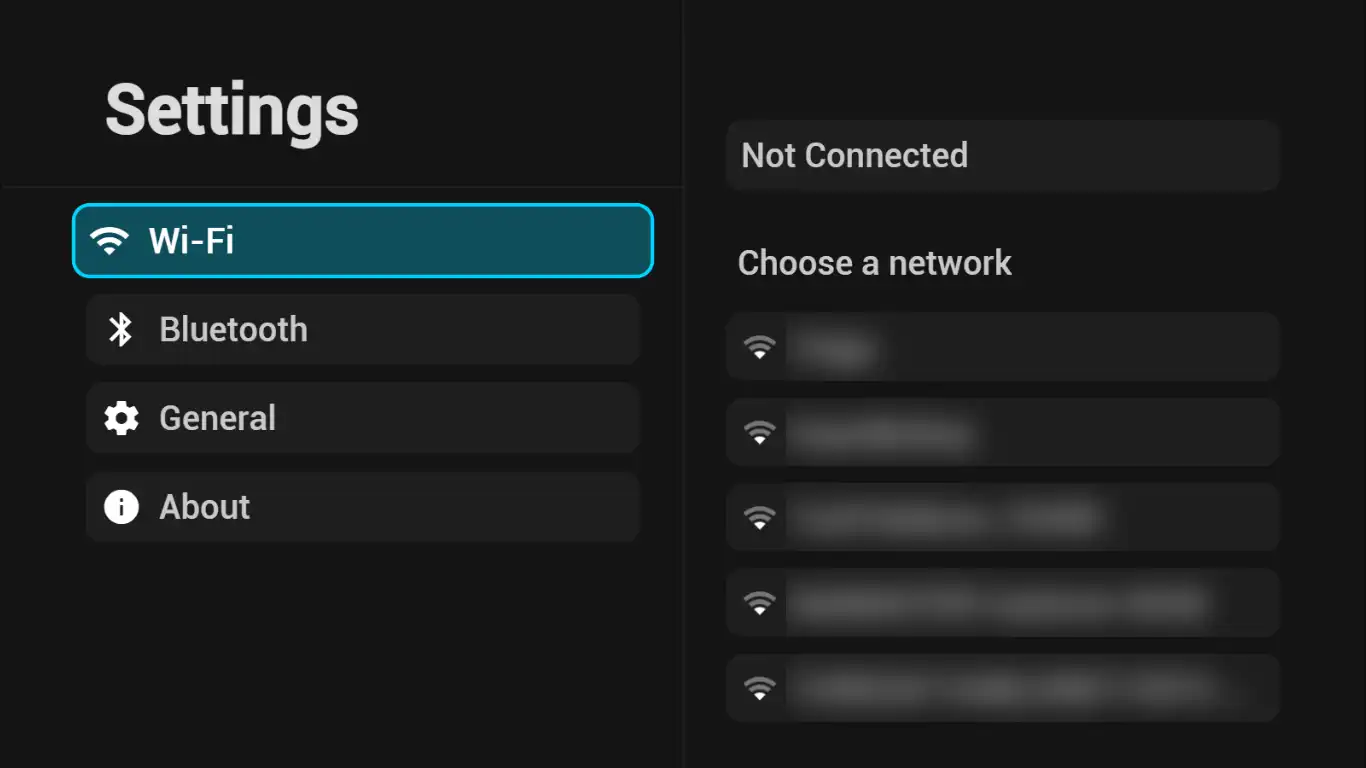Click the second network's signal strength icon
1366x768 pixels.
coord(760,433)
